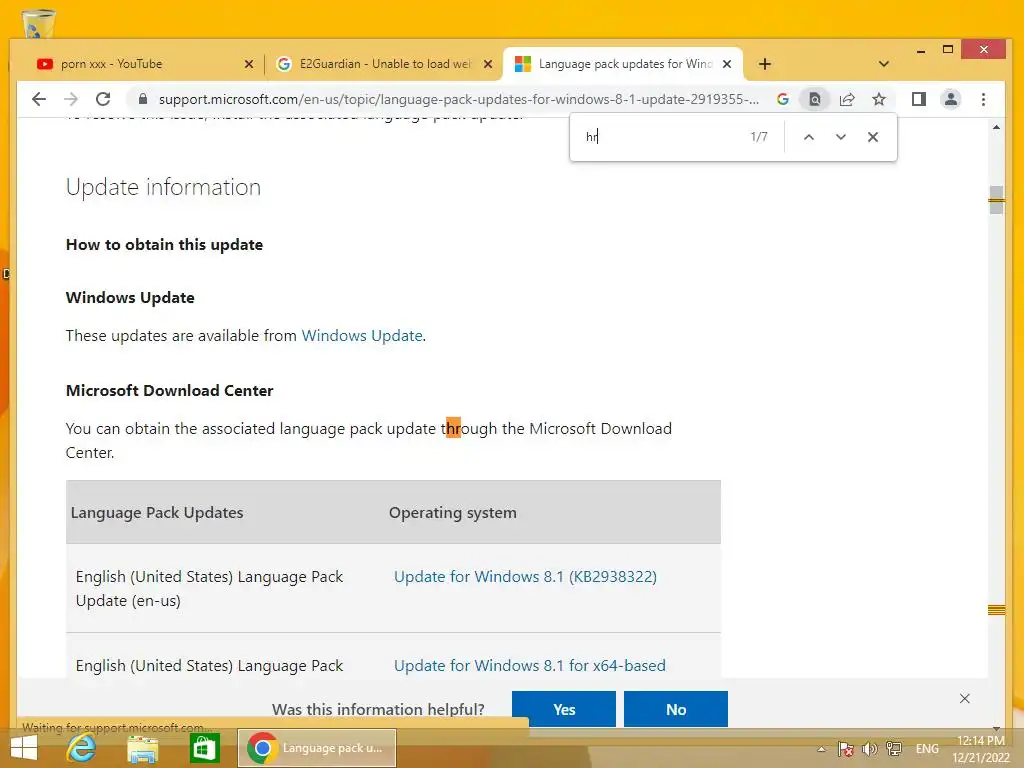The height and width of the screenshot is (768, 1024).
Task: Dismiss the feedback banner
Action: (965, 698)
